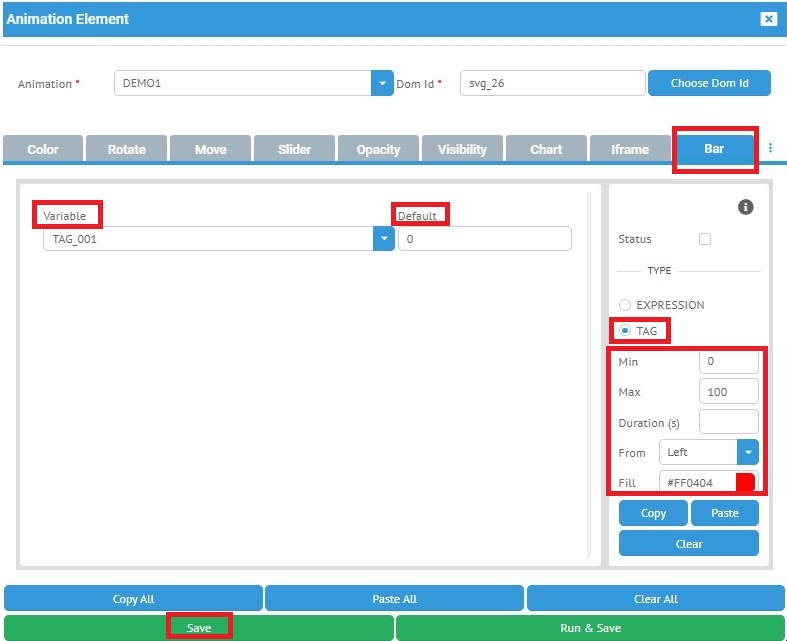This screenshot has width=787, height=641.
Task: Switch to the Color tab
Action: pyautogui.click(x=43, y=149)
